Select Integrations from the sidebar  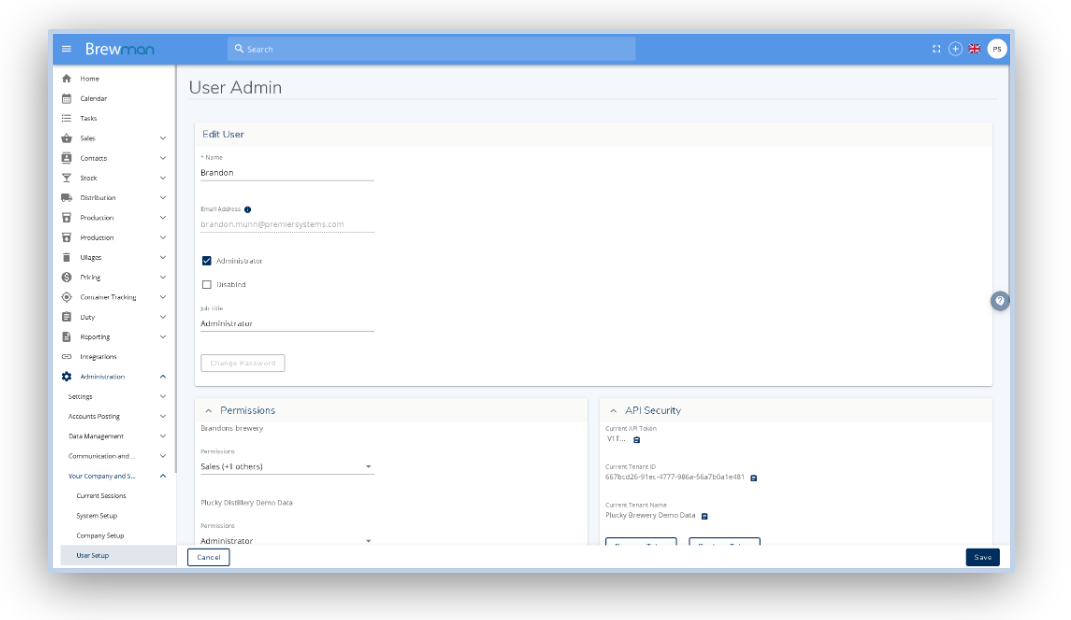[99, 356]
